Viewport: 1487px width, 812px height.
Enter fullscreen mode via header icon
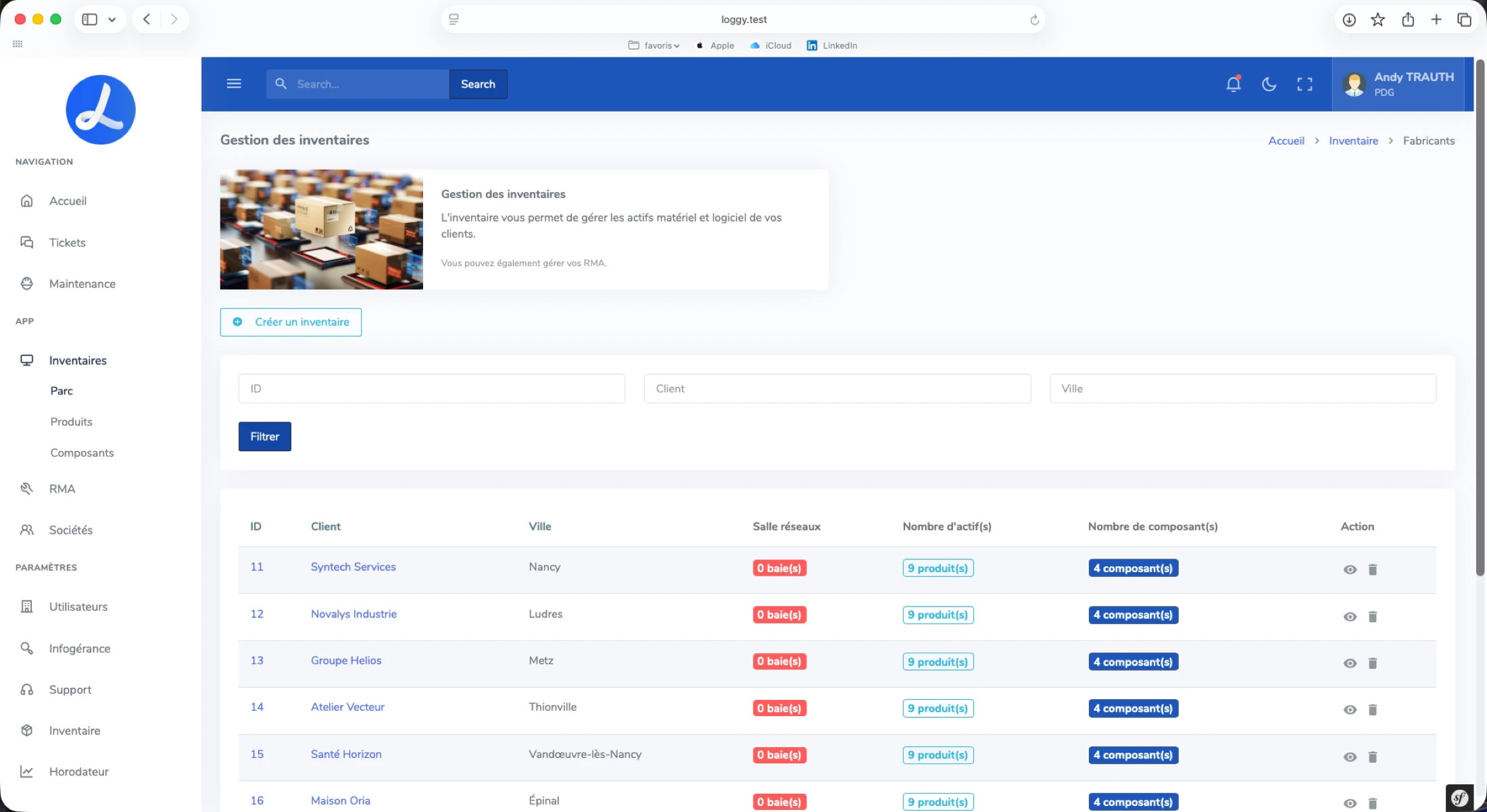pyautogui.click(x=1305, y=84)
